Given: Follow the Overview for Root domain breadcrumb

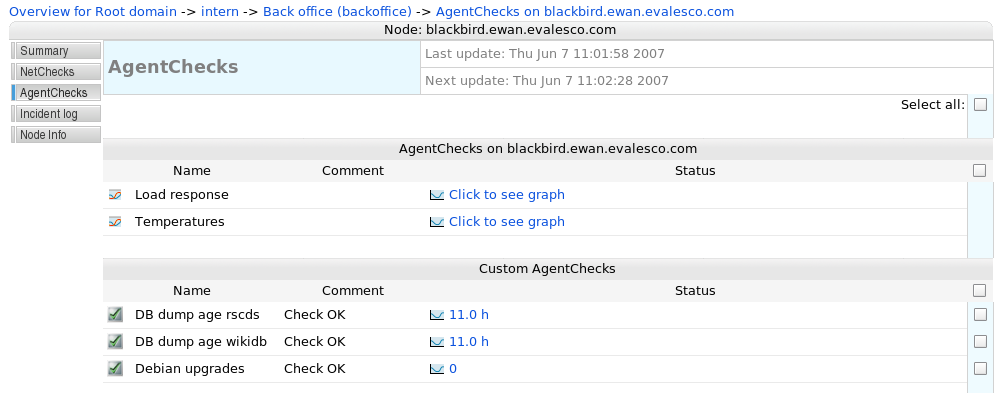Looking at the screenshot, I should [x=93, y=12].
